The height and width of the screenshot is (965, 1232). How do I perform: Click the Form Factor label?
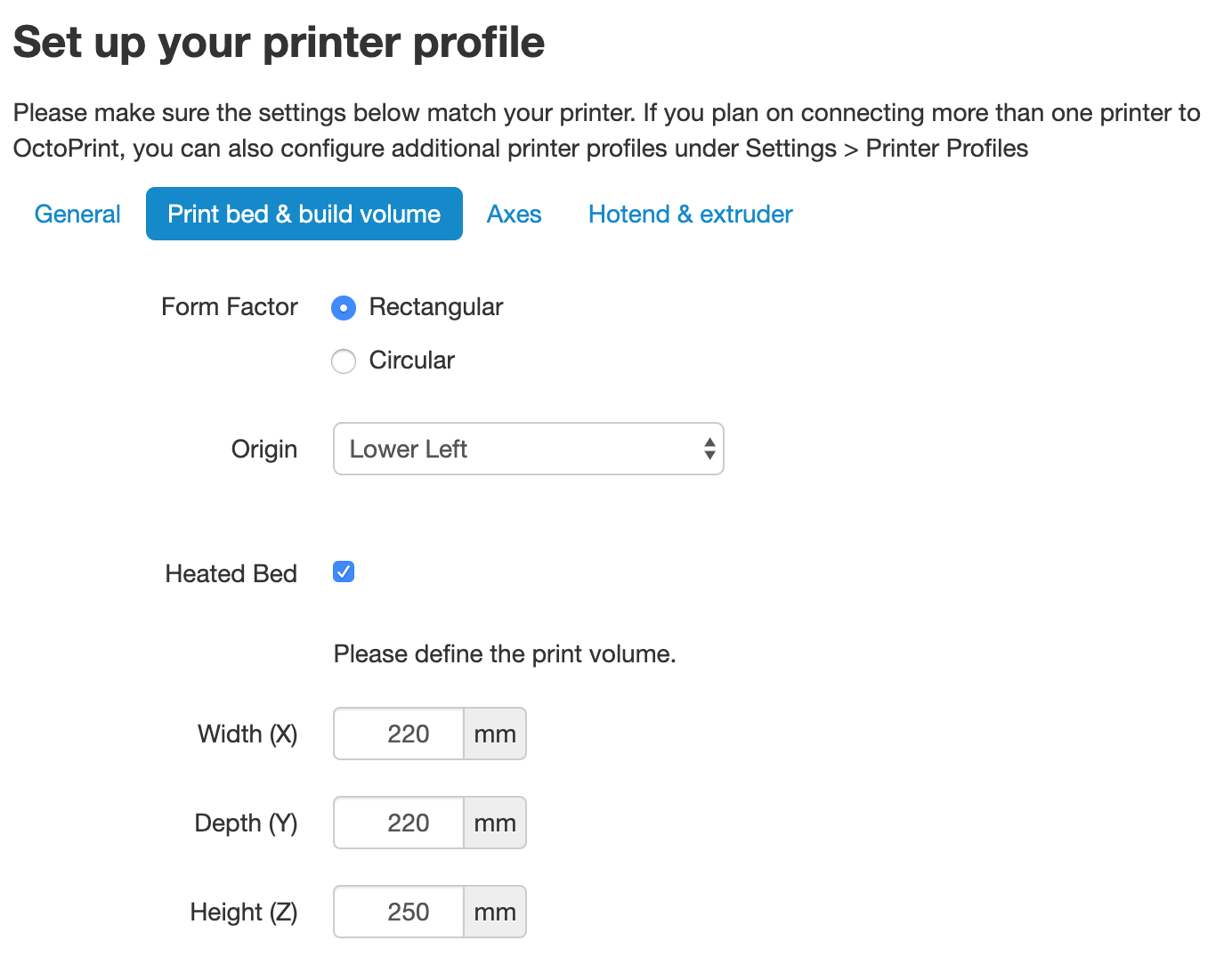[229, 307]
